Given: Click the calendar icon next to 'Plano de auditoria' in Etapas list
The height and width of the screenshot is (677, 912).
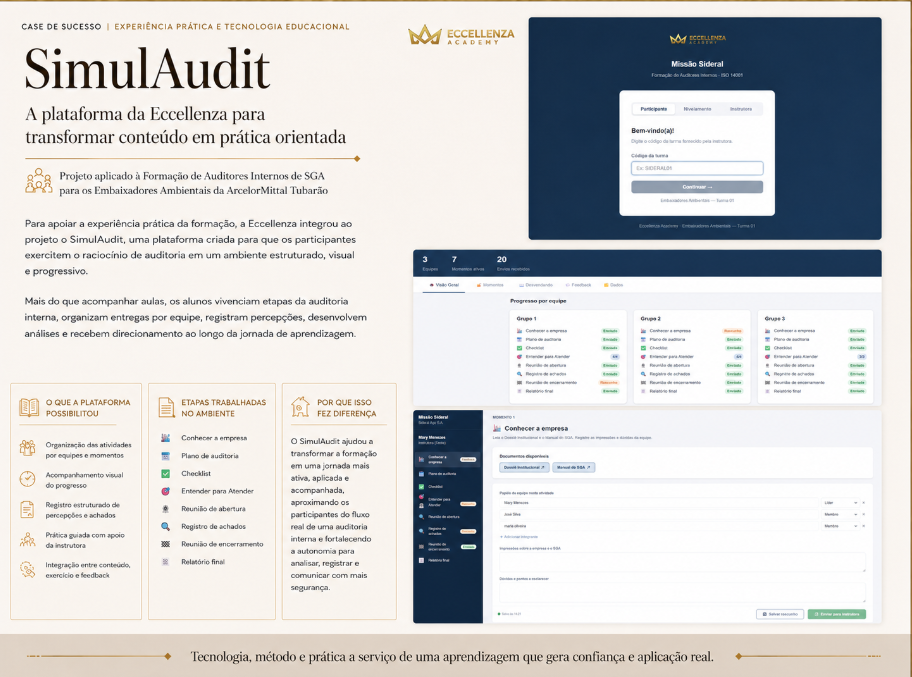Looking at the screenshot, I should [x=166, y=455].
